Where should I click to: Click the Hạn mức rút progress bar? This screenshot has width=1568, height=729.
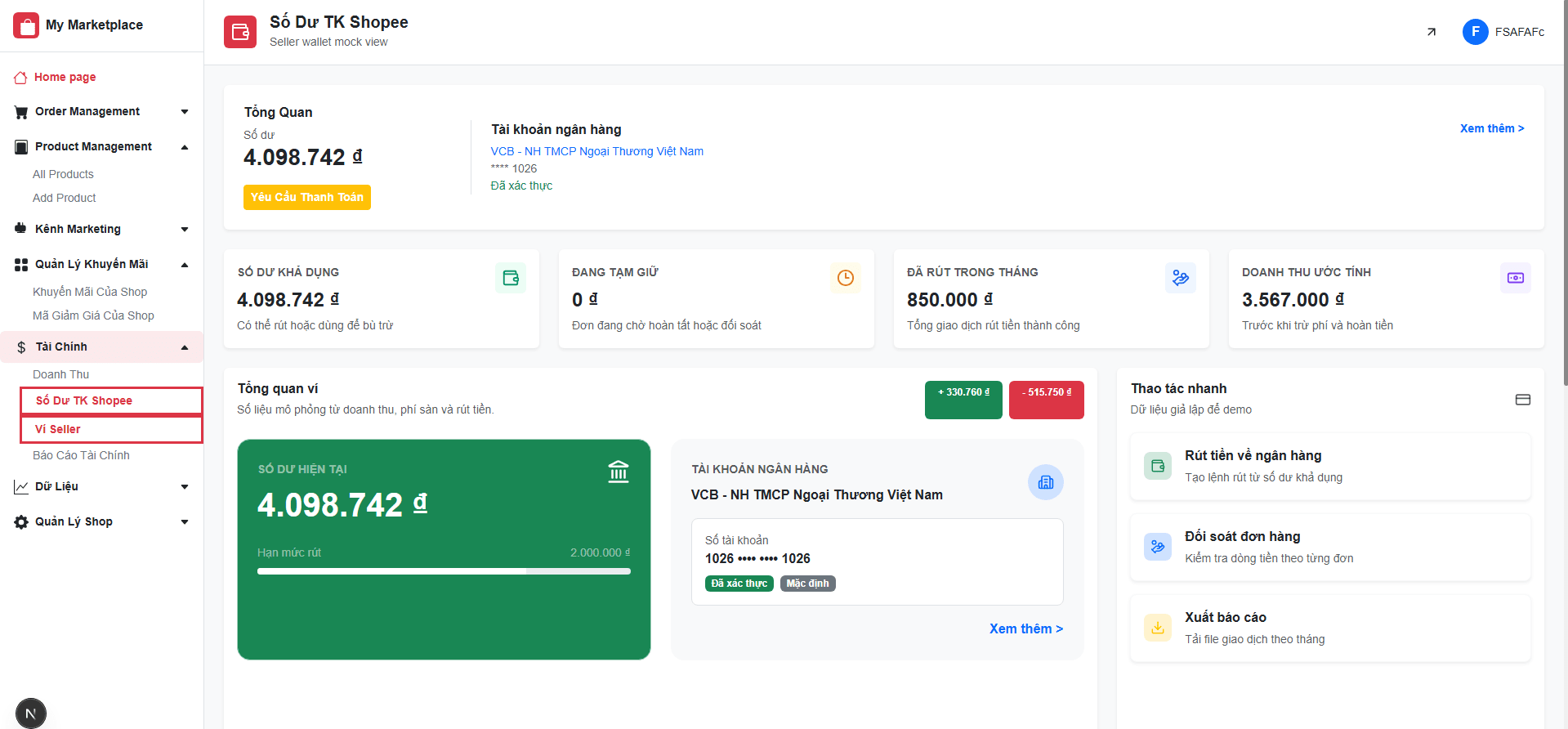click(444, 571)
